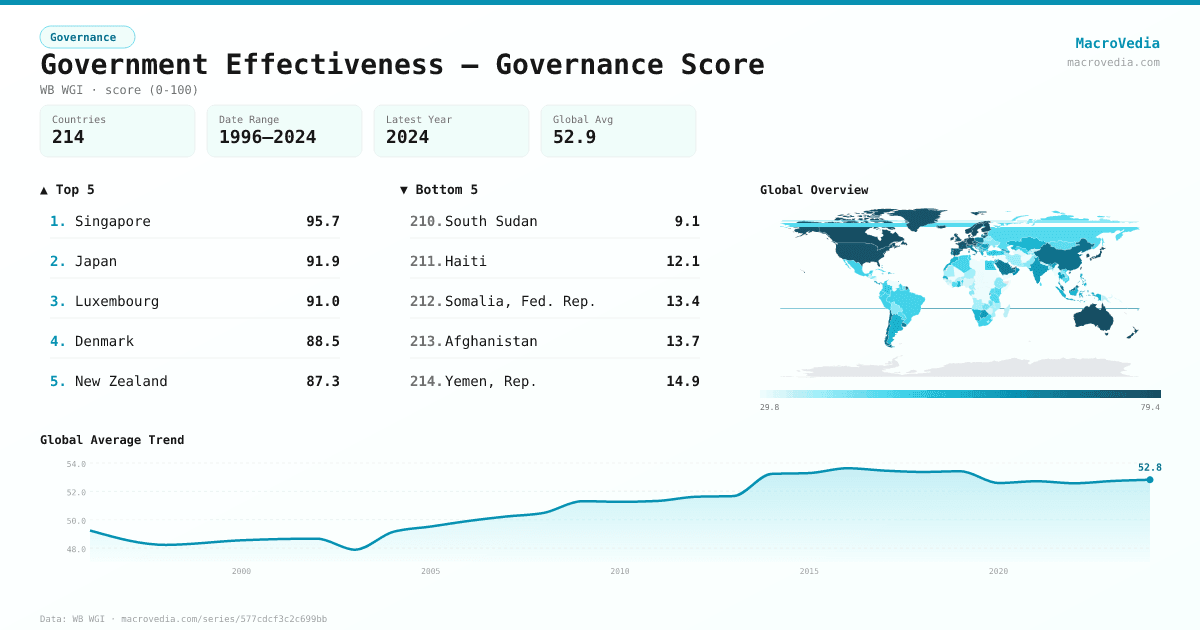Click Yemen's score 14.9

point(683,381)
